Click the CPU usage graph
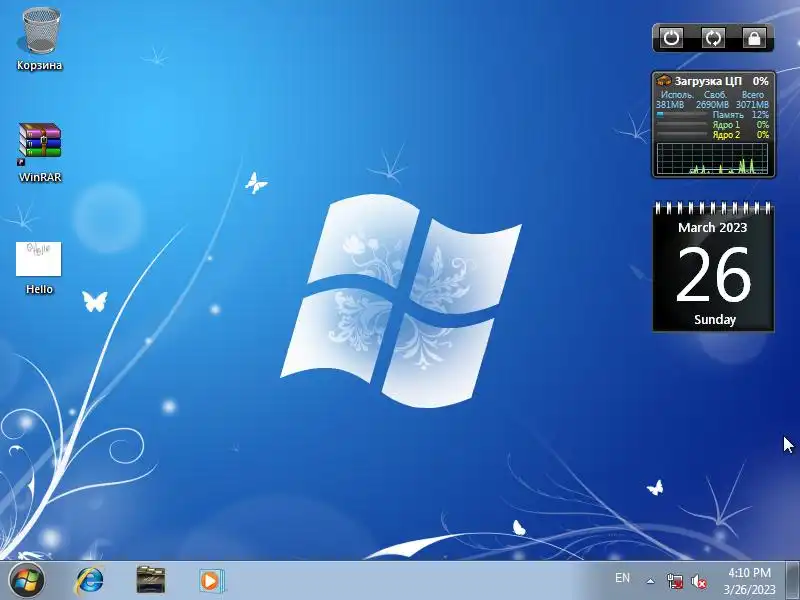Screen dimensions: 800x600 pyautogui.click(x=713, y=158)
